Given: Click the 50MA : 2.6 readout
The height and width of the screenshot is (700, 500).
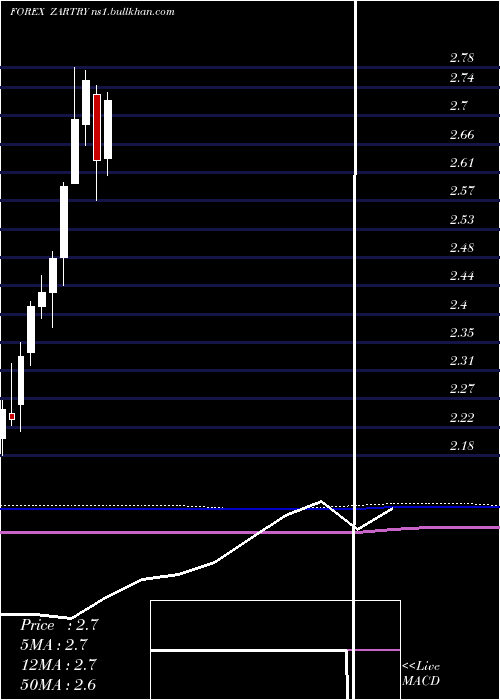Looking at the screenshot, I should click(x=58, y=684).
